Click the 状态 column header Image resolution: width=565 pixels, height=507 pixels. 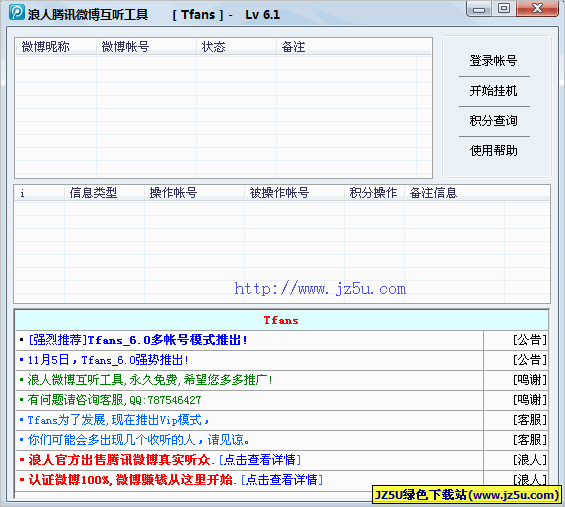[x=236, y=47]
